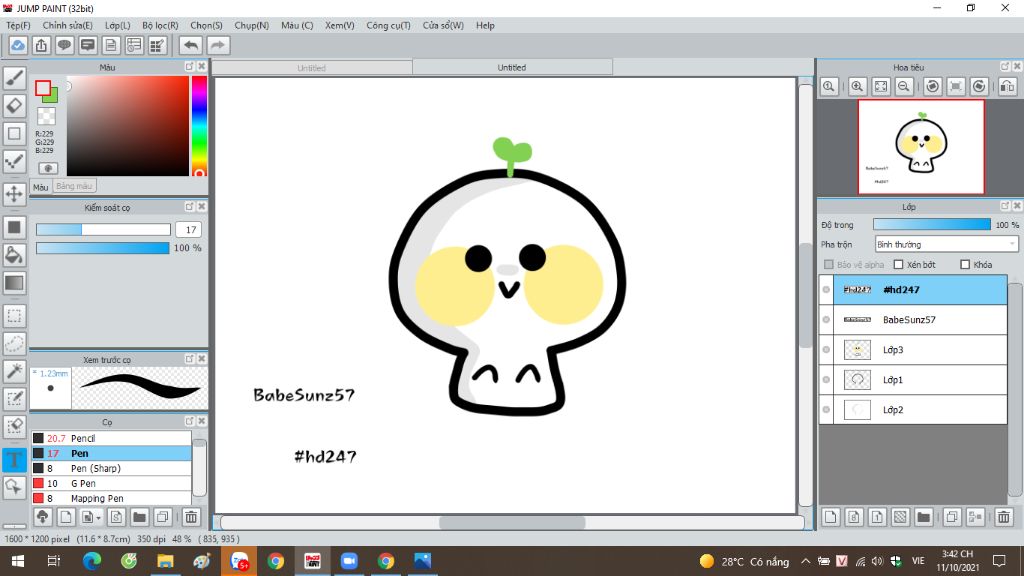
Task: Add brush from cloud download icon
Action: (x=42, y=517)
